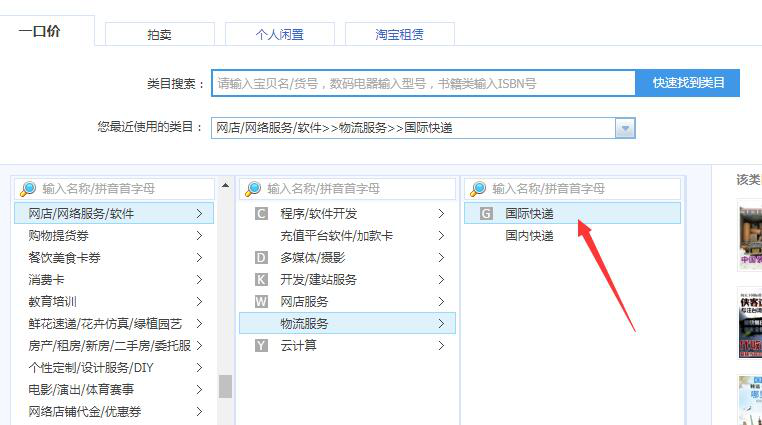Expand the 多媒体/摄影 category arrow
The image size is (762, 425).
coord(441,258)
